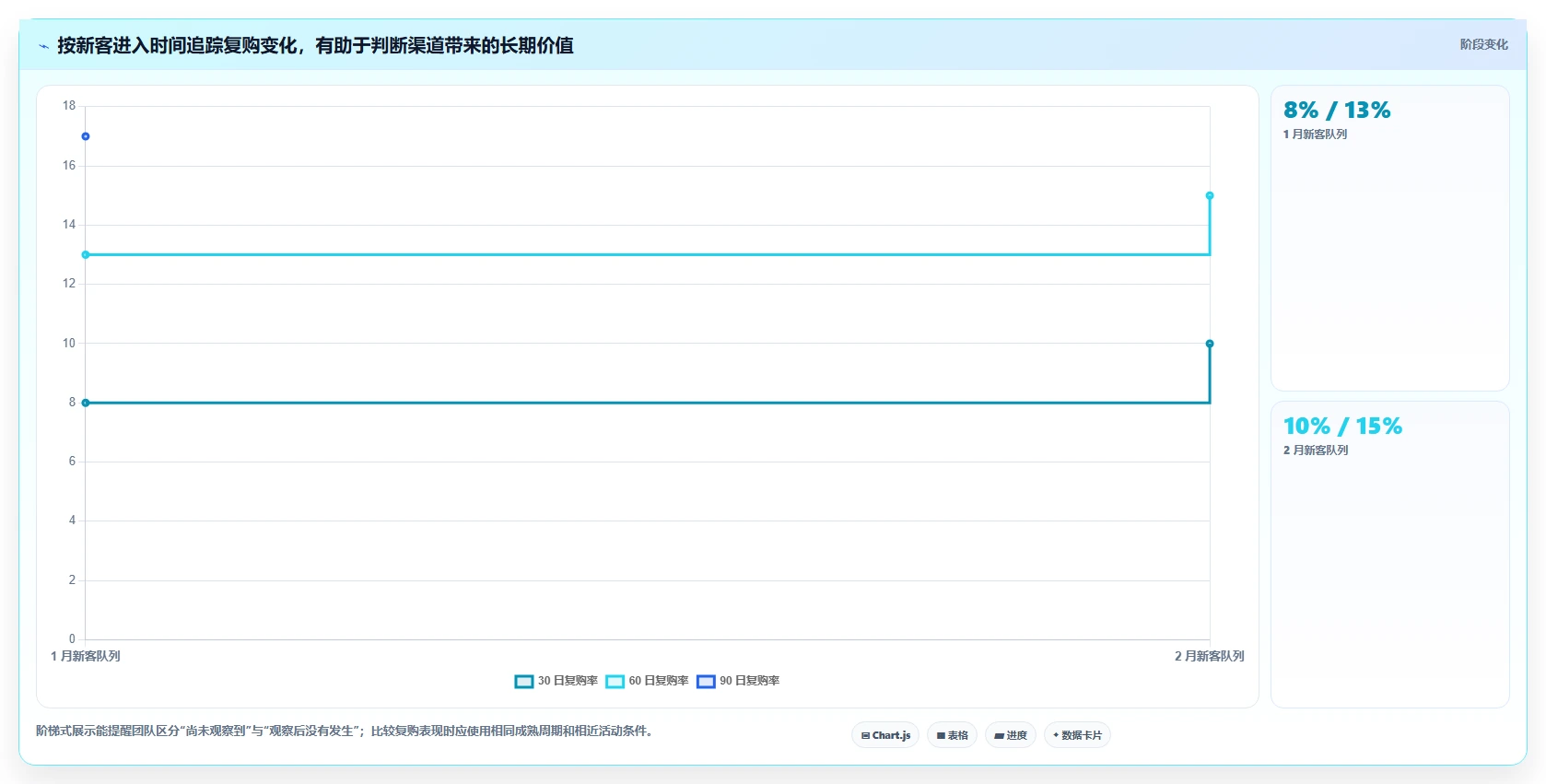
Task: Toggle the 60 日复购率 legend swatch
Action: click(615, 681)
